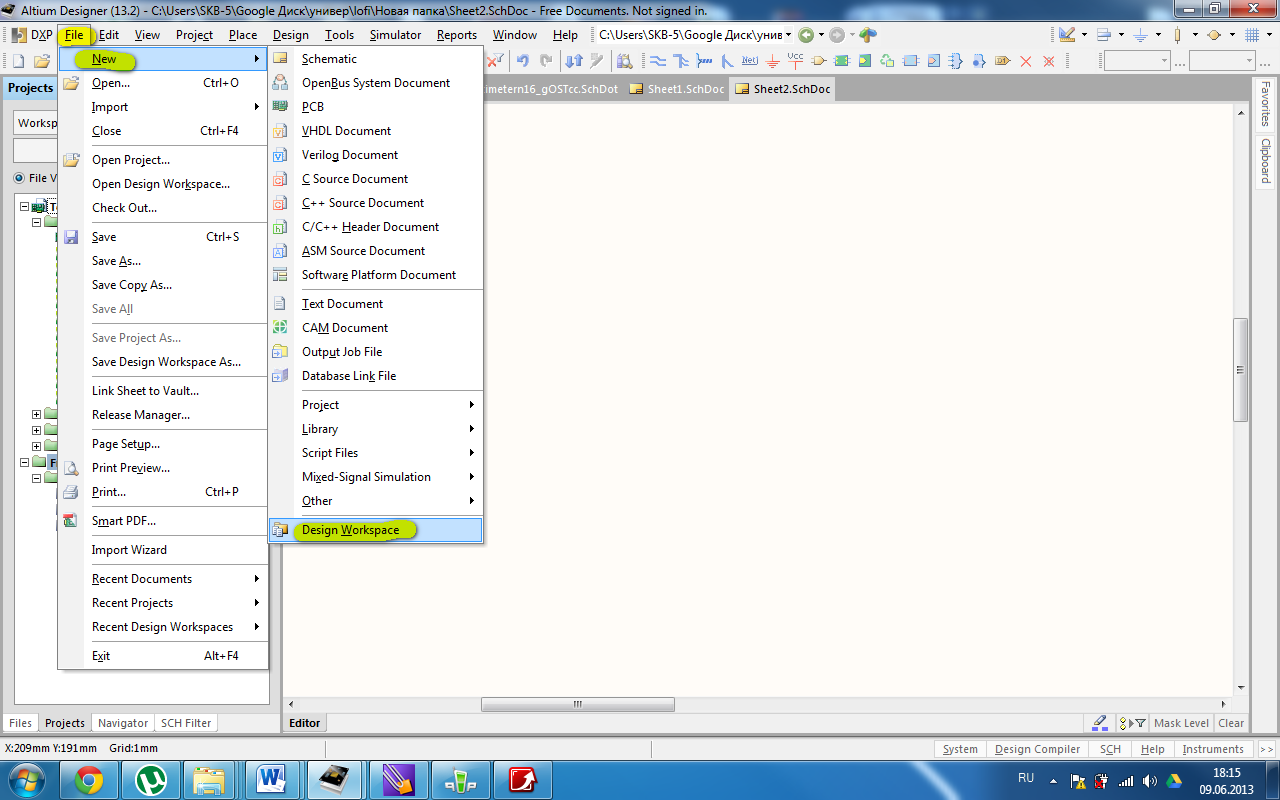Select Open Project in the File menu
The height and width of the screenshot is (800, 1280).
[163, 160]
